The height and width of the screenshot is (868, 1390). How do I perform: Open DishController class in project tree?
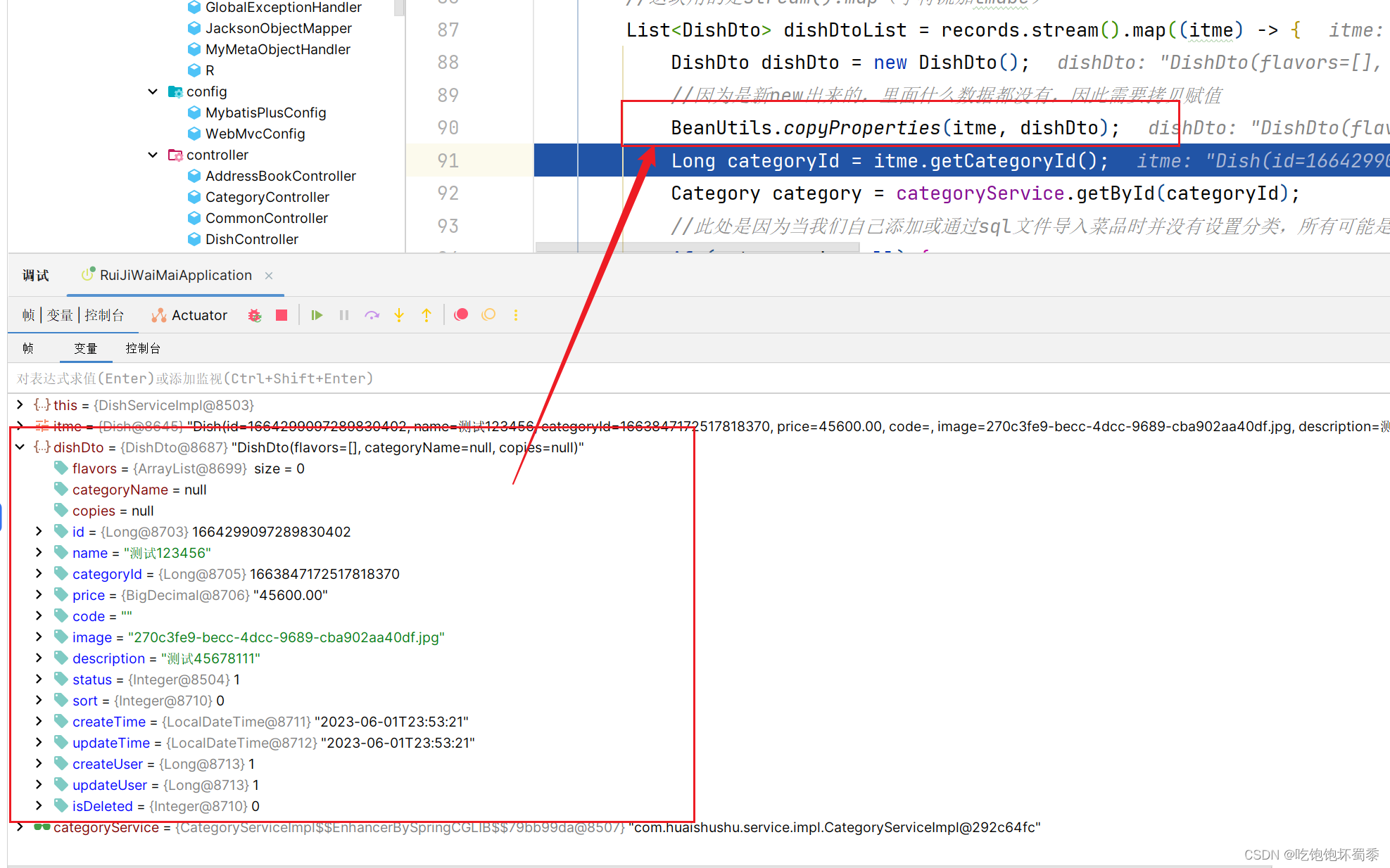[x=251, y=239]
